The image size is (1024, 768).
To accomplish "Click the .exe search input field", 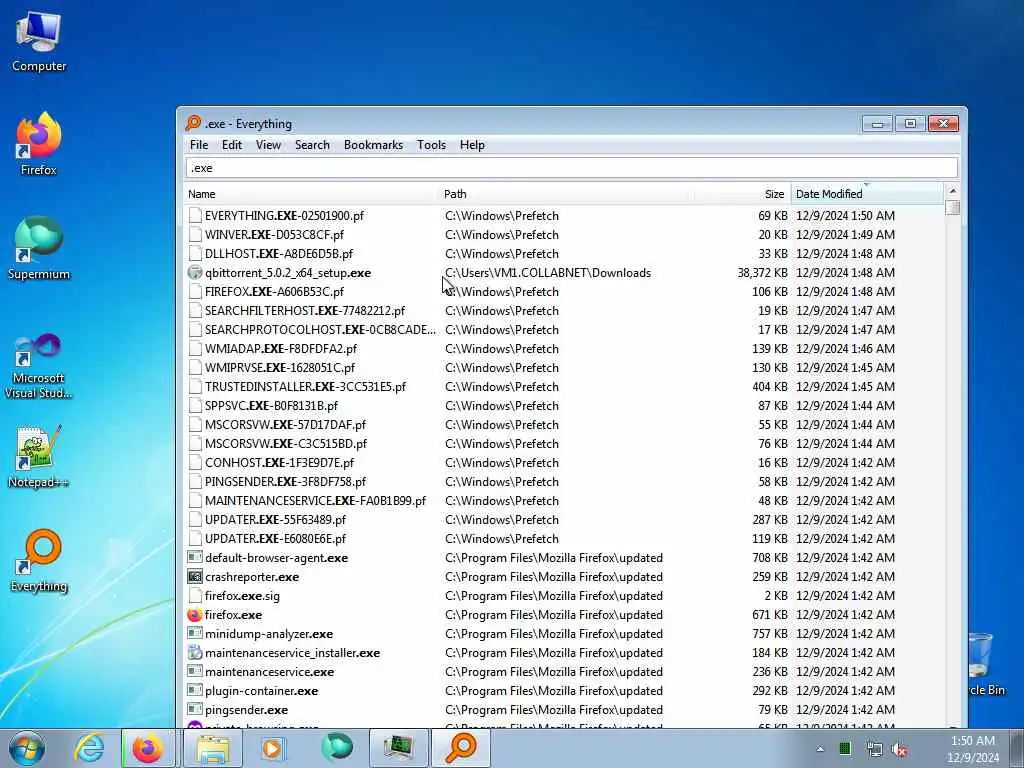I will [x=571, y=168].
